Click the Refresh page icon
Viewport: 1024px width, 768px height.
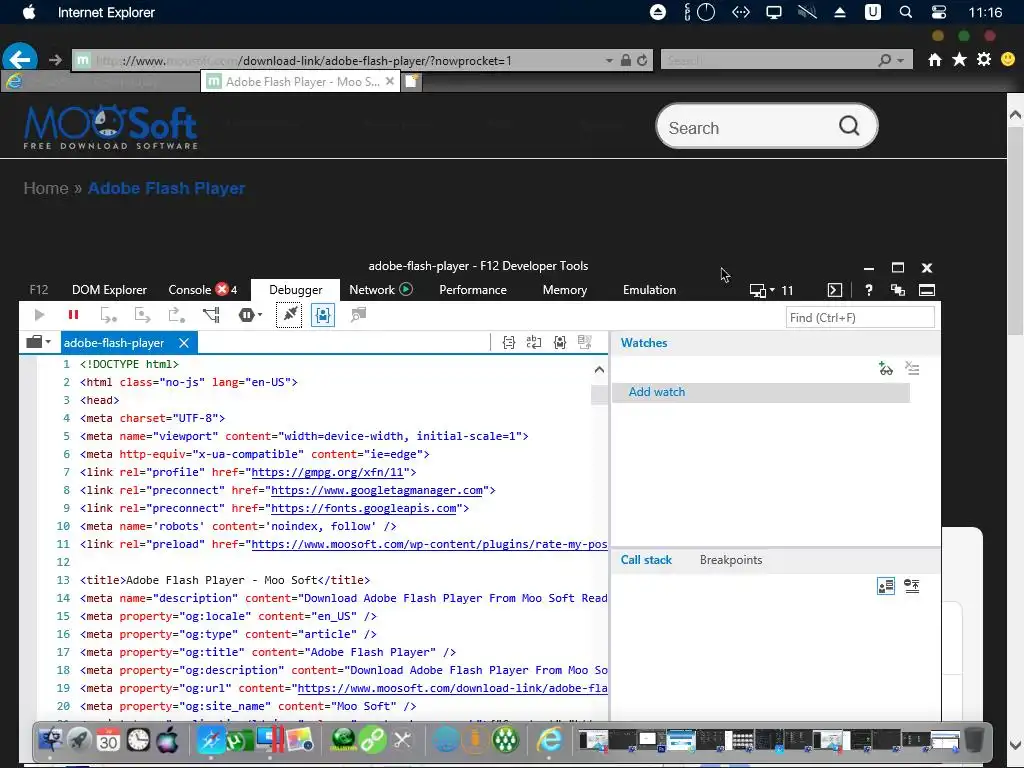[643, 60]
